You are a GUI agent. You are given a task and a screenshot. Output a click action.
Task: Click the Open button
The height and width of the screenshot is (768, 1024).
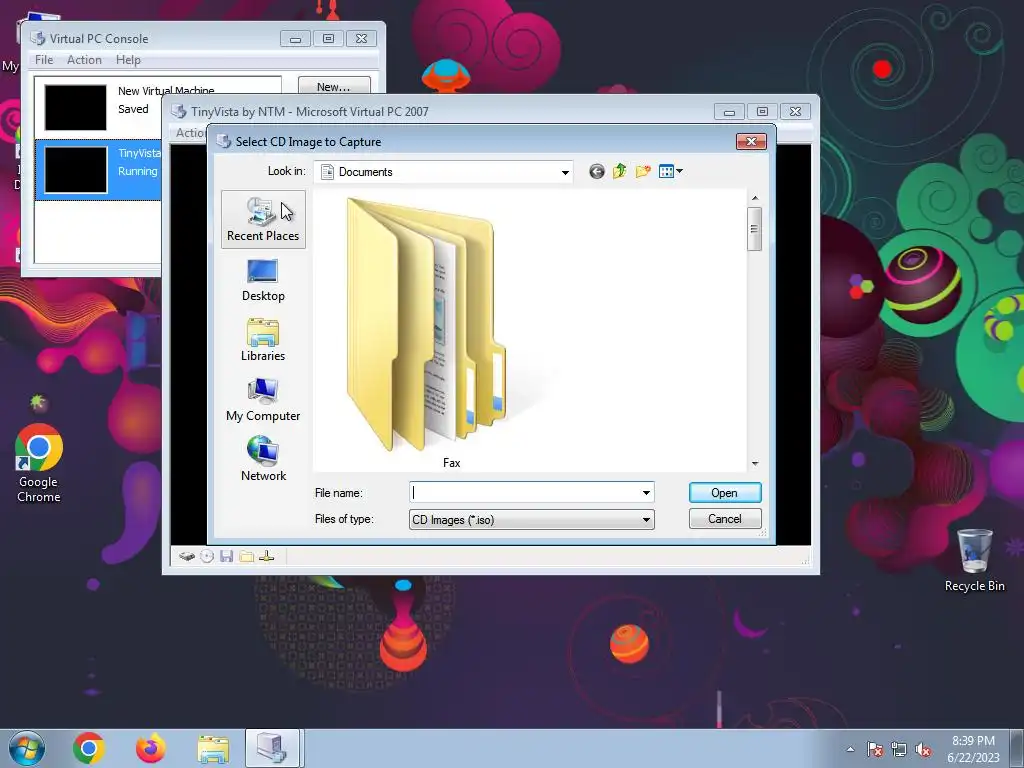pyautogui.click(x=725, y=493)
